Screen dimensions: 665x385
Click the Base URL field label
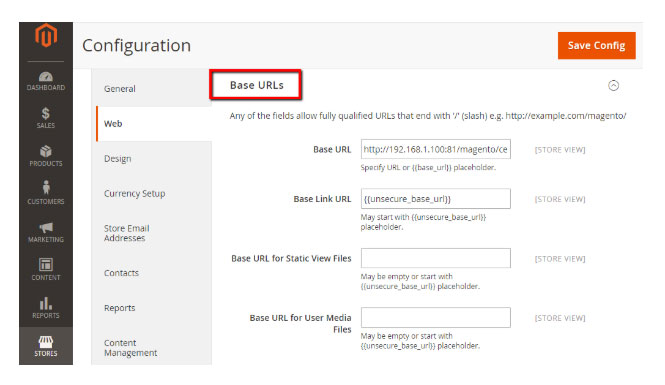pos(332,150)
